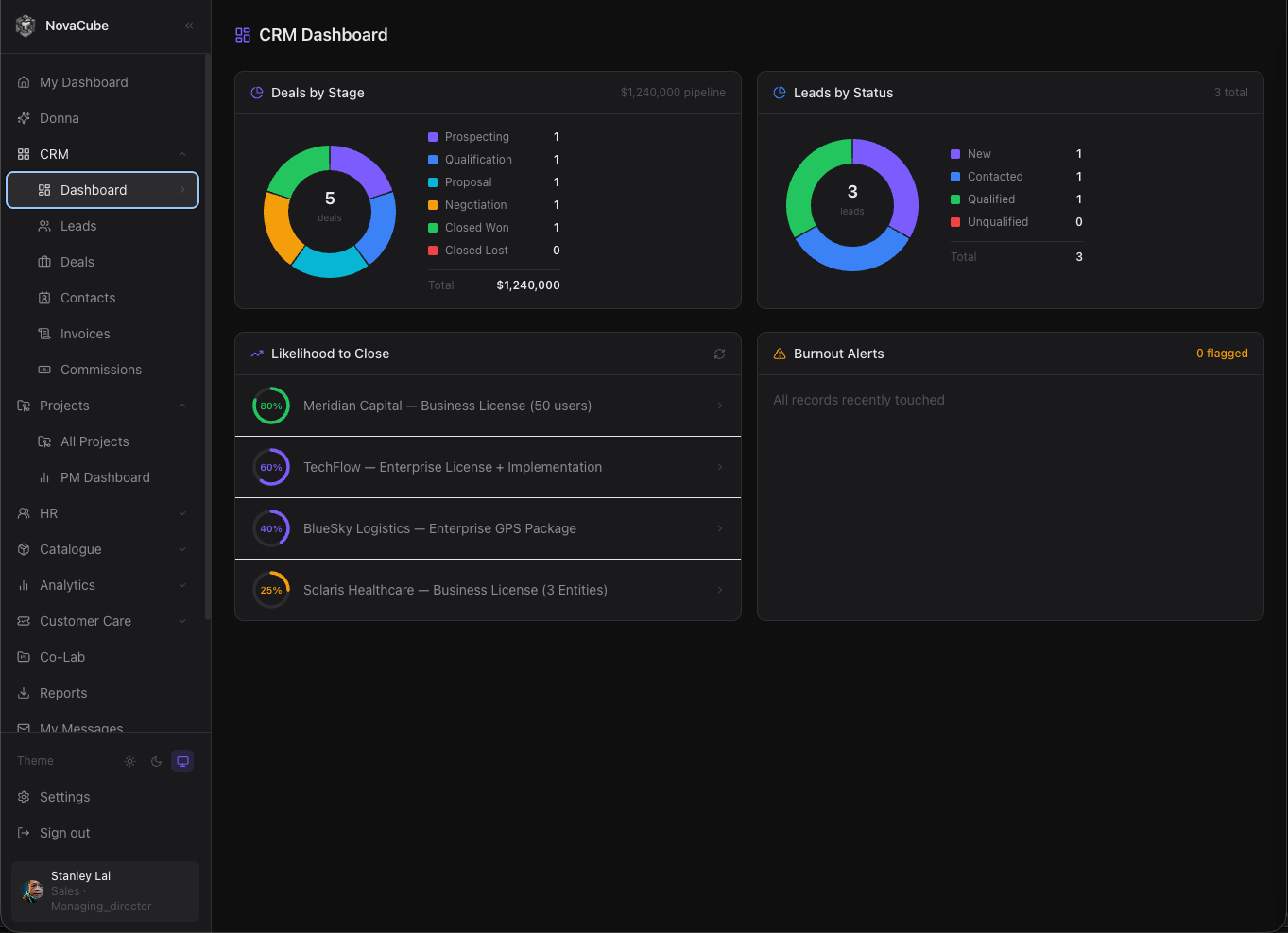Open the Stanley Lai profile card
The width and height of the screenshot is (1288, 933).
105,890
